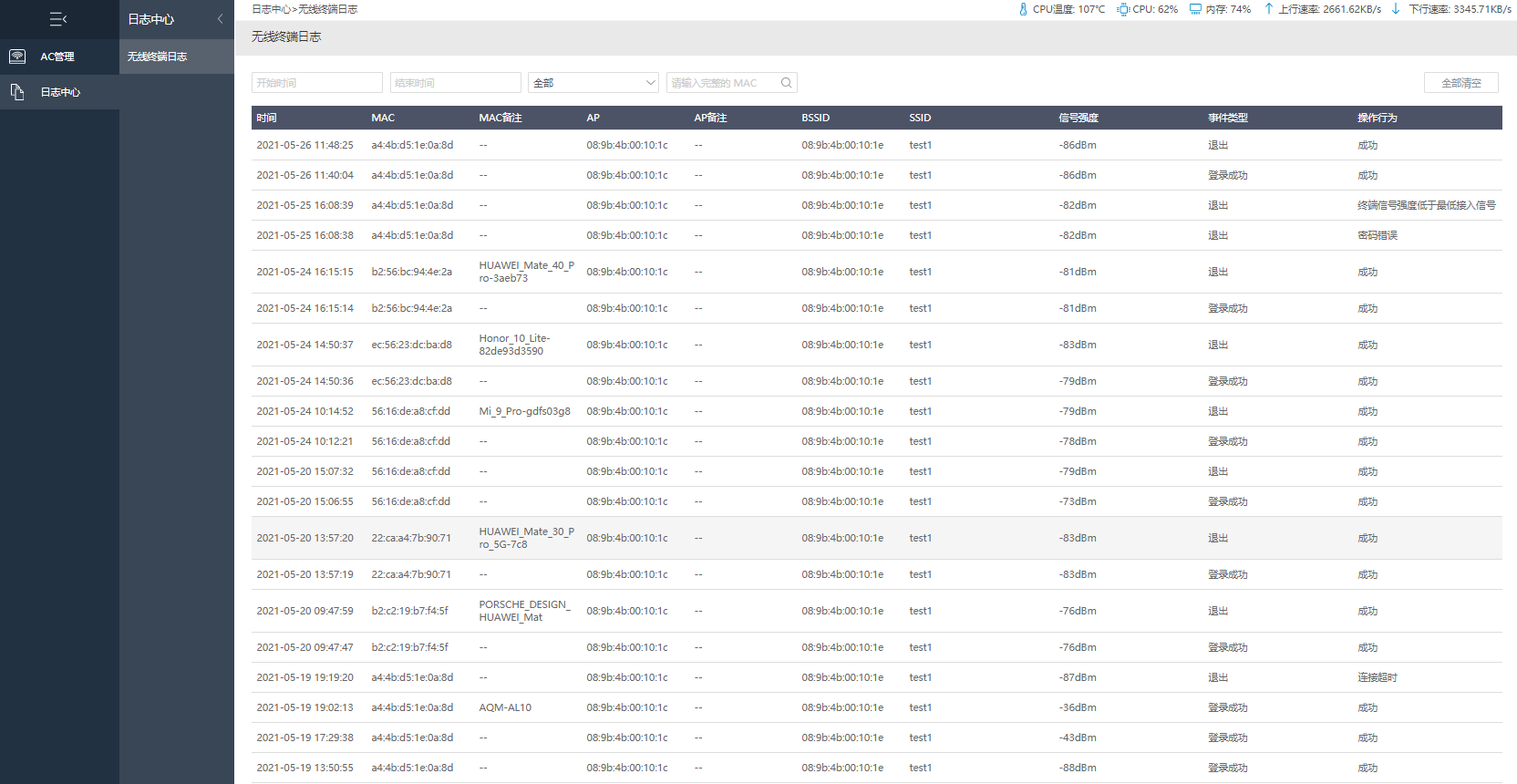Click the CPU temperature thermometer icon
The width and height of the screenshot is (1517, 784).
click(1023, 9)
